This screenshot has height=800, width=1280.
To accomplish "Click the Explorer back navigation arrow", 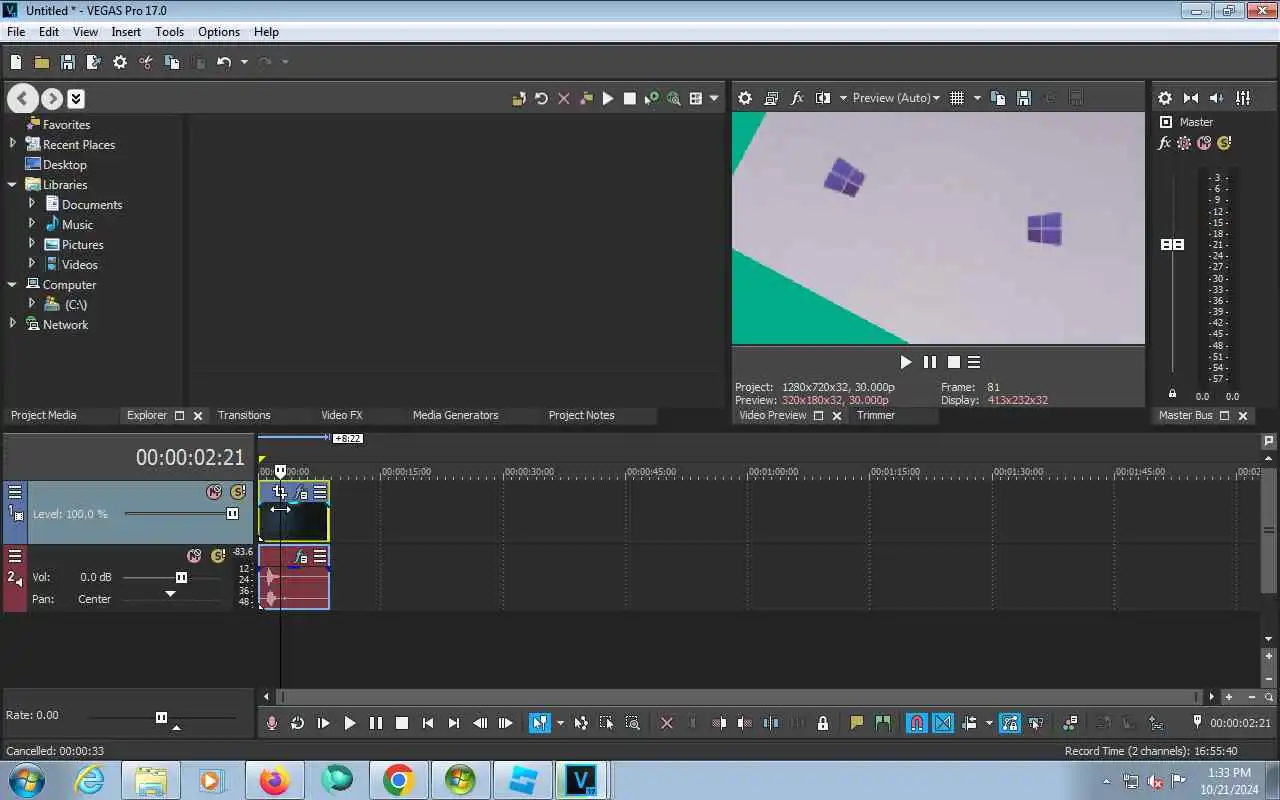I will [23, 98].
